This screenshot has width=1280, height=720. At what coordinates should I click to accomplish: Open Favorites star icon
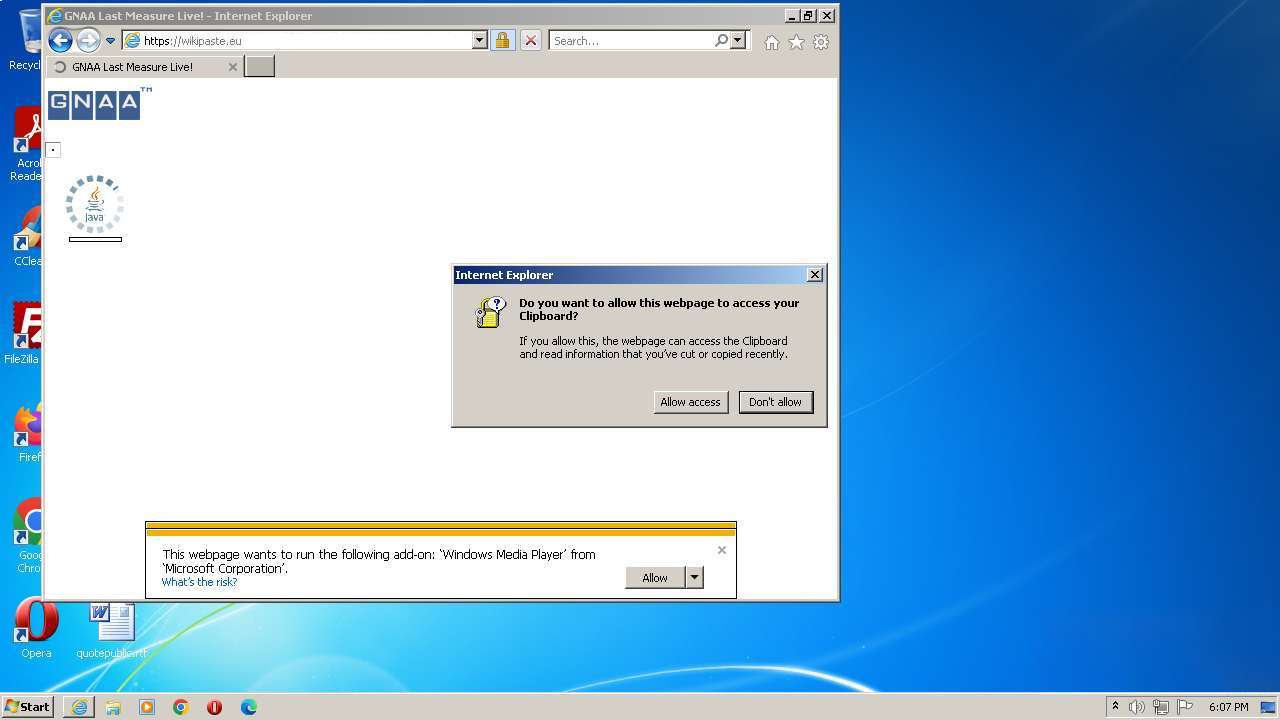click(796, 42)
